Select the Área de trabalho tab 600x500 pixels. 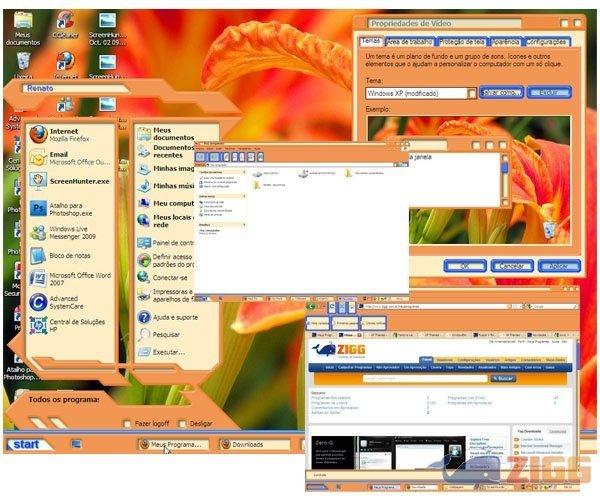[x=409, y=42]
